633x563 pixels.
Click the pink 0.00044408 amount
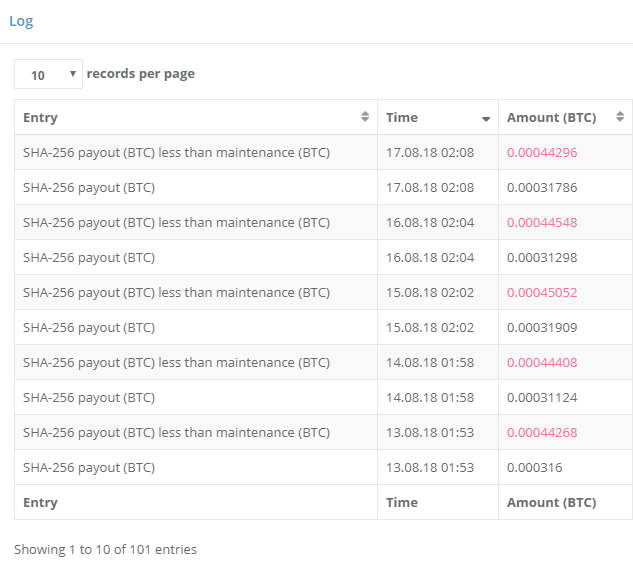tap(542, 362)
